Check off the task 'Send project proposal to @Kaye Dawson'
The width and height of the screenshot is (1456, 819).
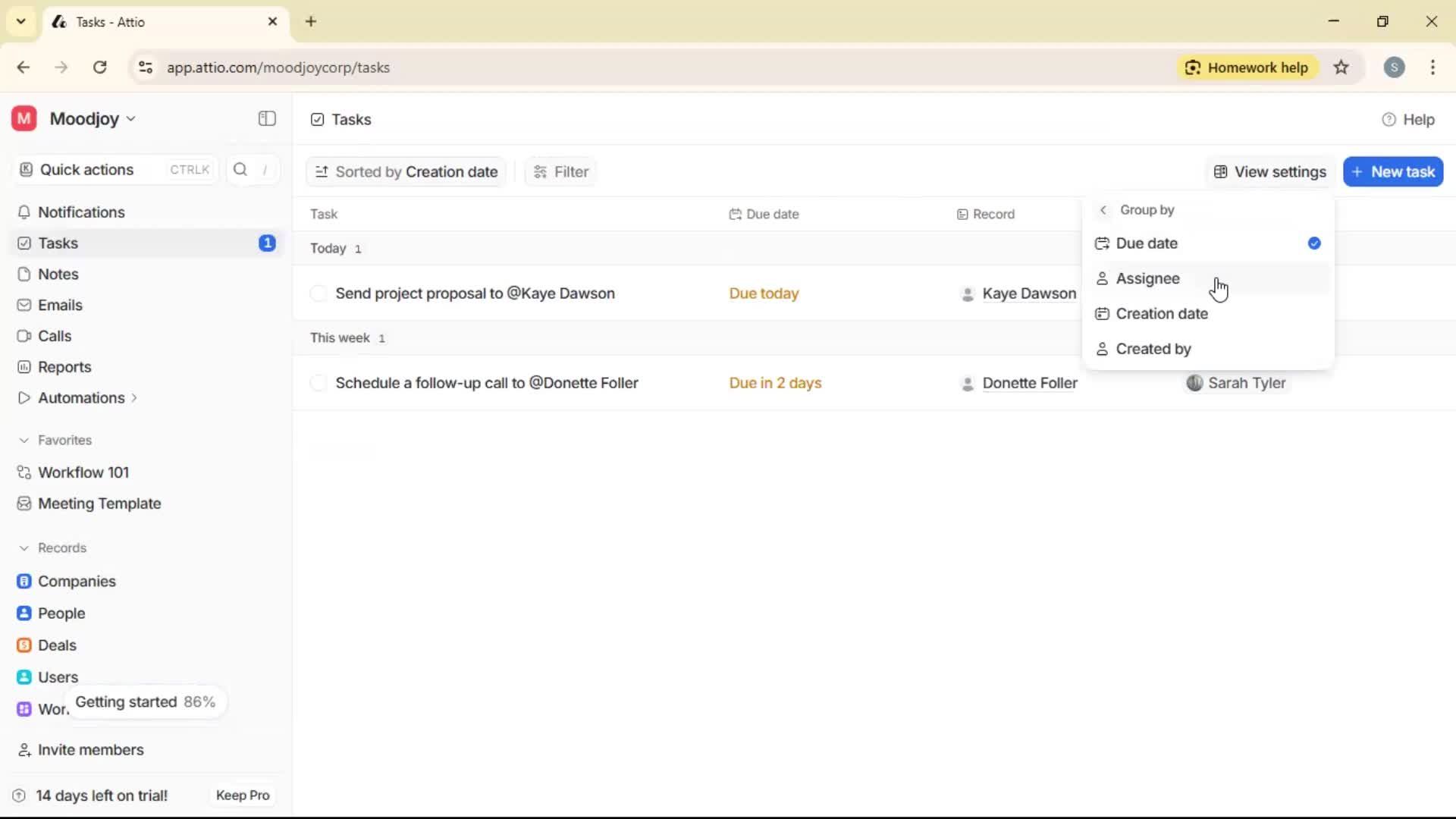(318, 293)
